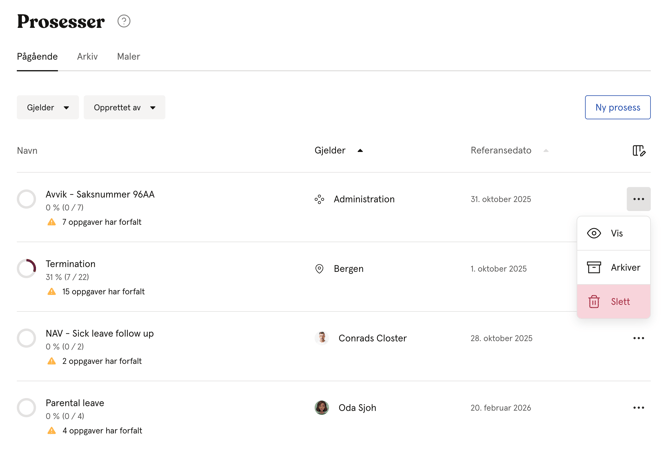
Task: Click the Administration group icon
Action: coord(319,199)
